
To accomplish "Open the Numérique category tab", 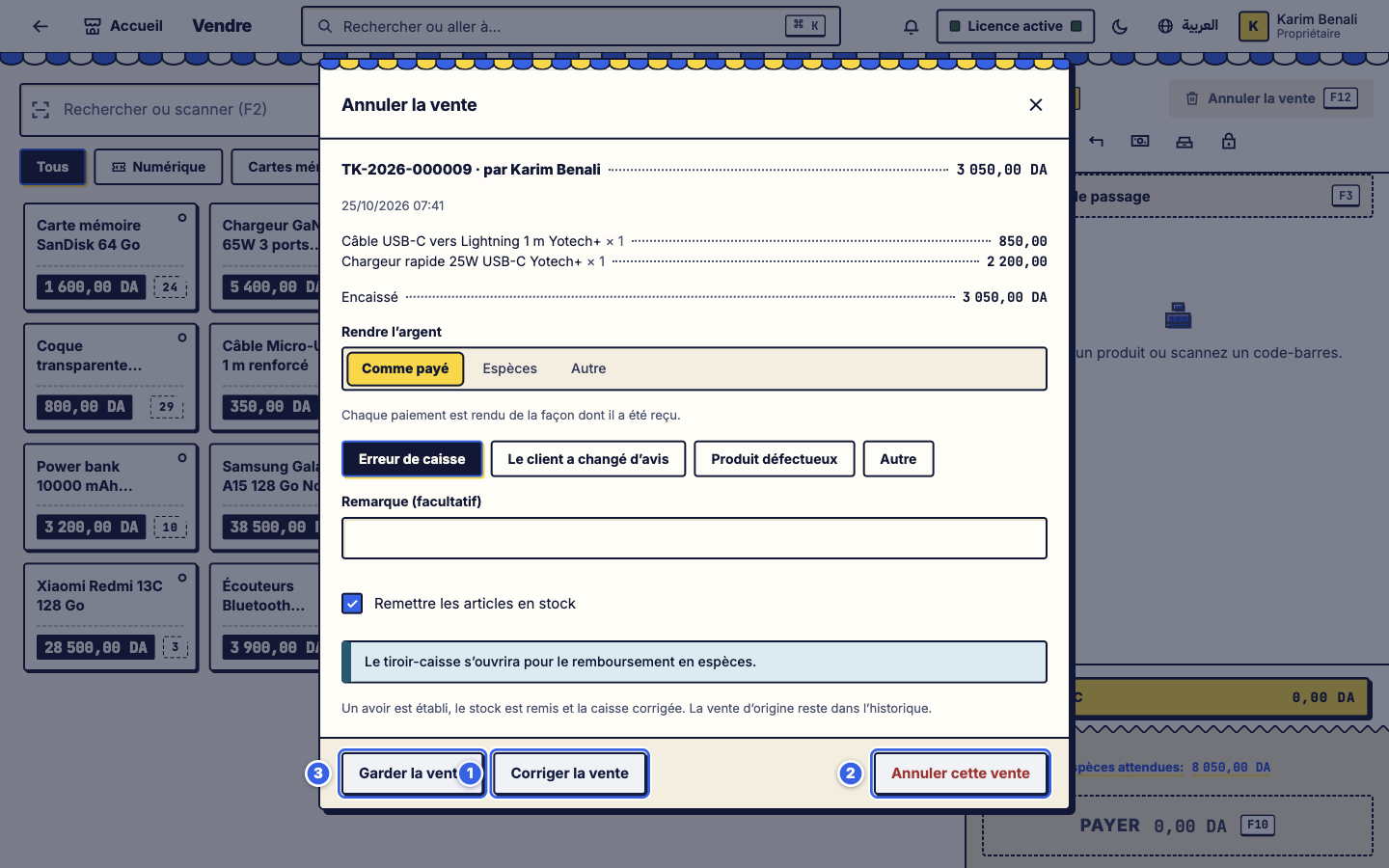I will pyautogui.click(x=159, y=167).
